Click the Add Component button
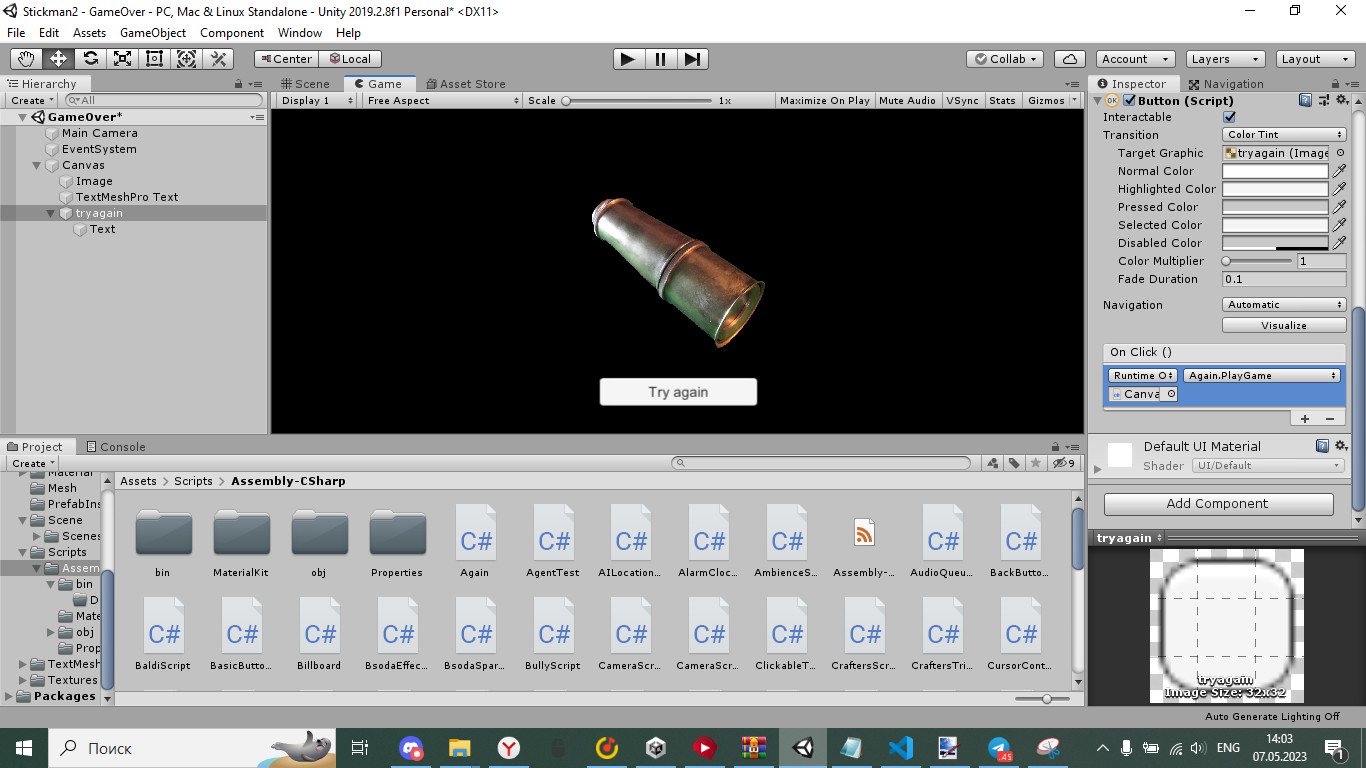 1217,503
